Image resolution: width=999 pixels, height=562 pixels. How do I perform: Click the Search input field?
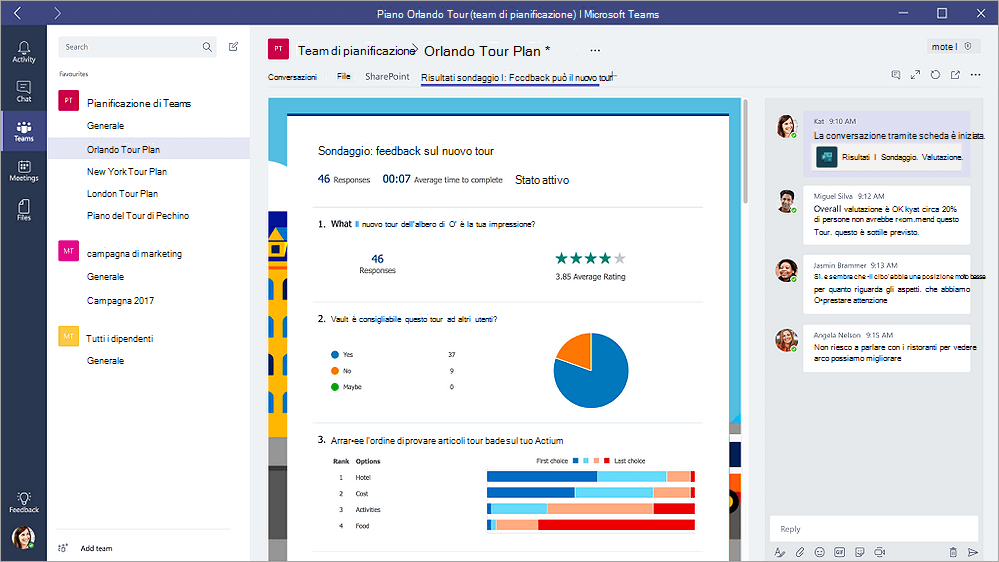(138, 47)
